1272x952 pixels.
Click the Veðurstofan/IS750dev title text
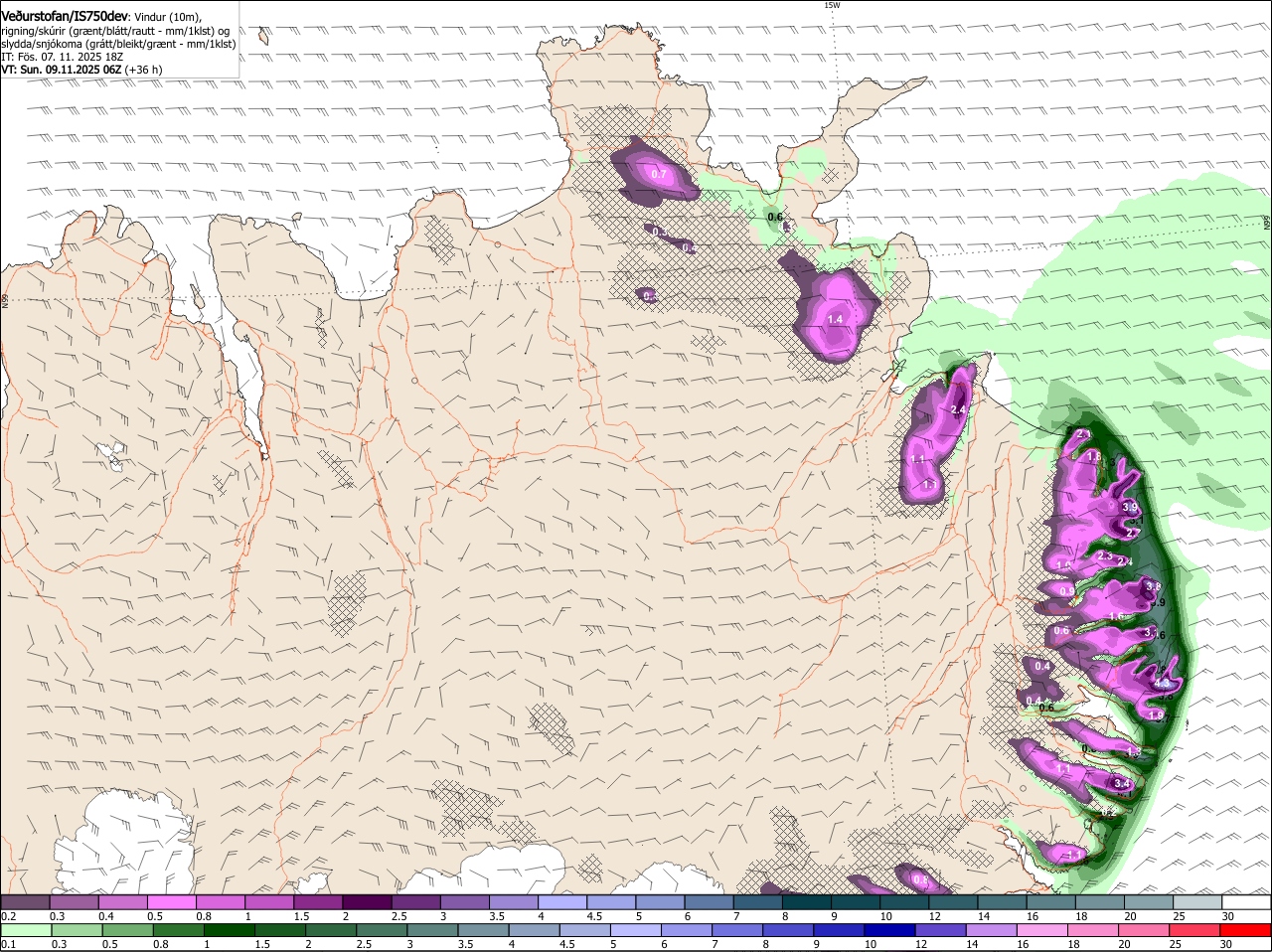pyautogui.click(x=65, y=16)
